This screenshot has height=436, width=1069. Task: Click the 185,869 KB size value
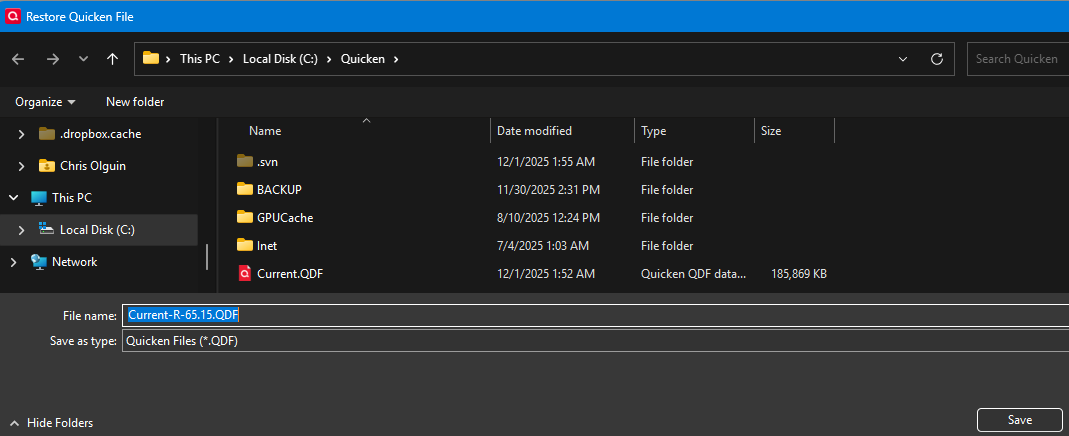point(799,274)
